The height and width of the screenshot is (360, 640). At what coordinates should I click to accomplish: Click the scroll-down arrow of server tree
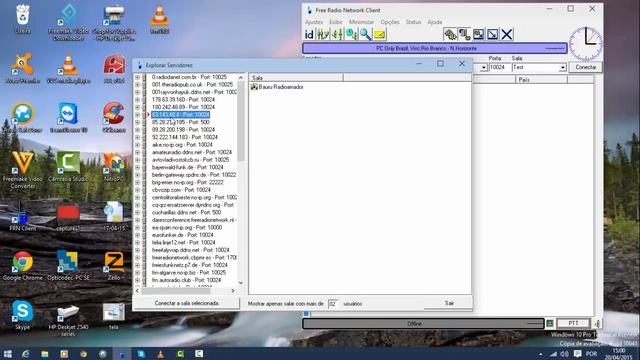240,283
